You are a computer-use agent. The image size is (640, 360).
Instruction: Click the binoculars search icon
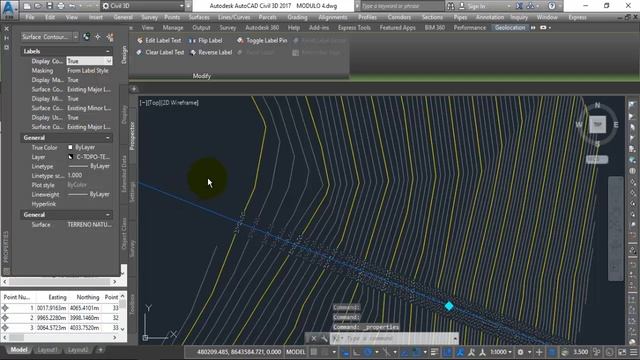click(451, 6)
